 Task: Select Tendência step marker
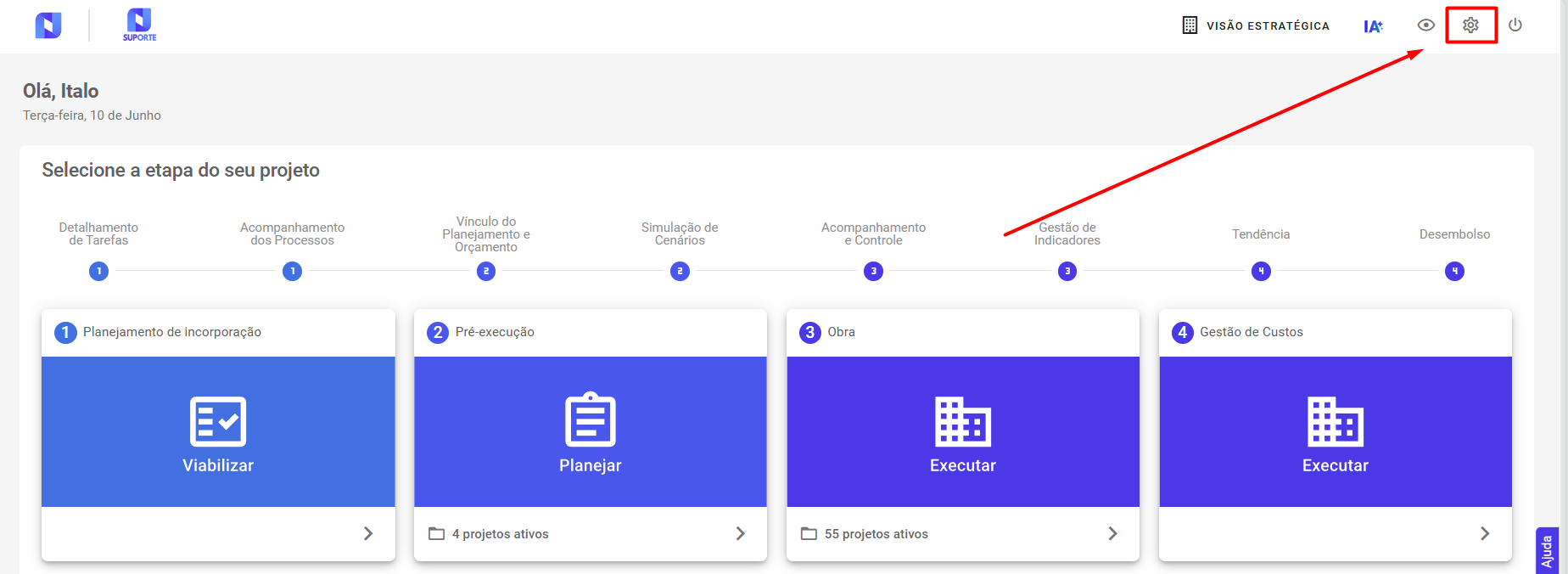click(x=1261, y=271)
